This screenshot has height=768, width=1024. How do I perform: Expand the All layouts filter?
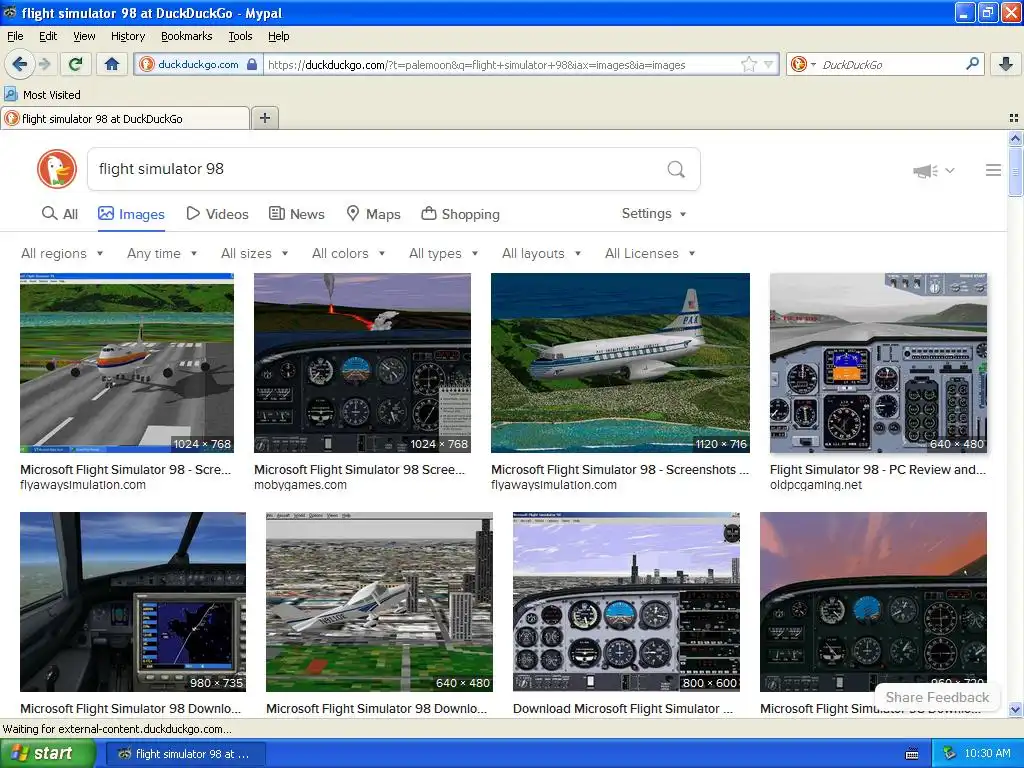click(x=541, y=253)
